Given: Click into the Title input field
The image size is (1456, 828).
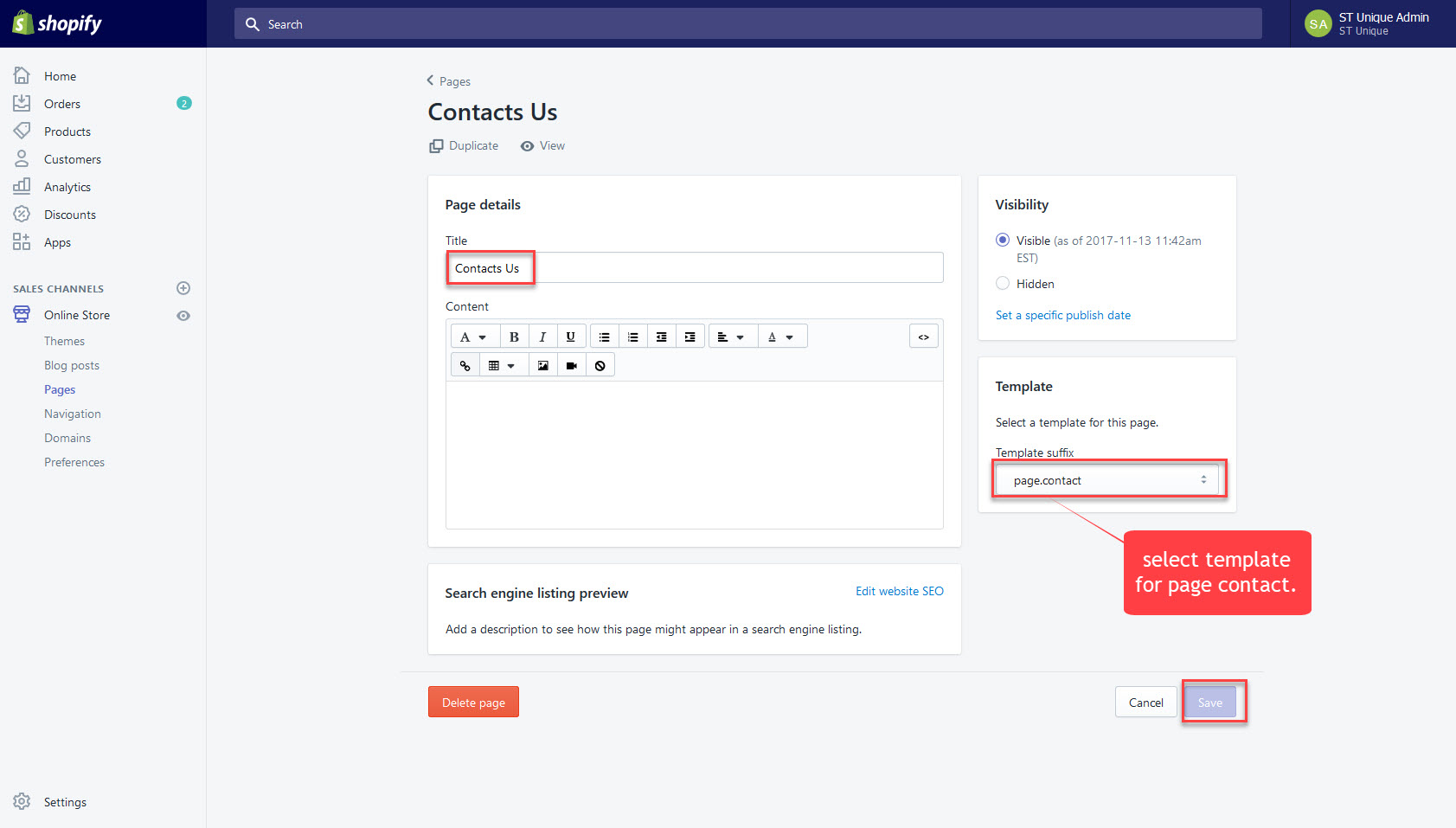Looking at the screenshot, I should click(x=694, y=267).
